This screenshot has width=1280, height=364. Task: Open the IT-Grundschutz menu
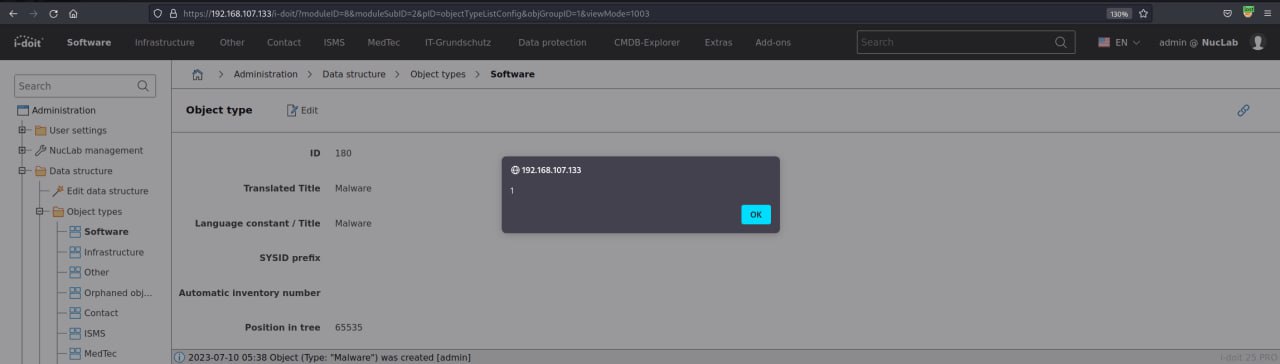click(459, 42)
